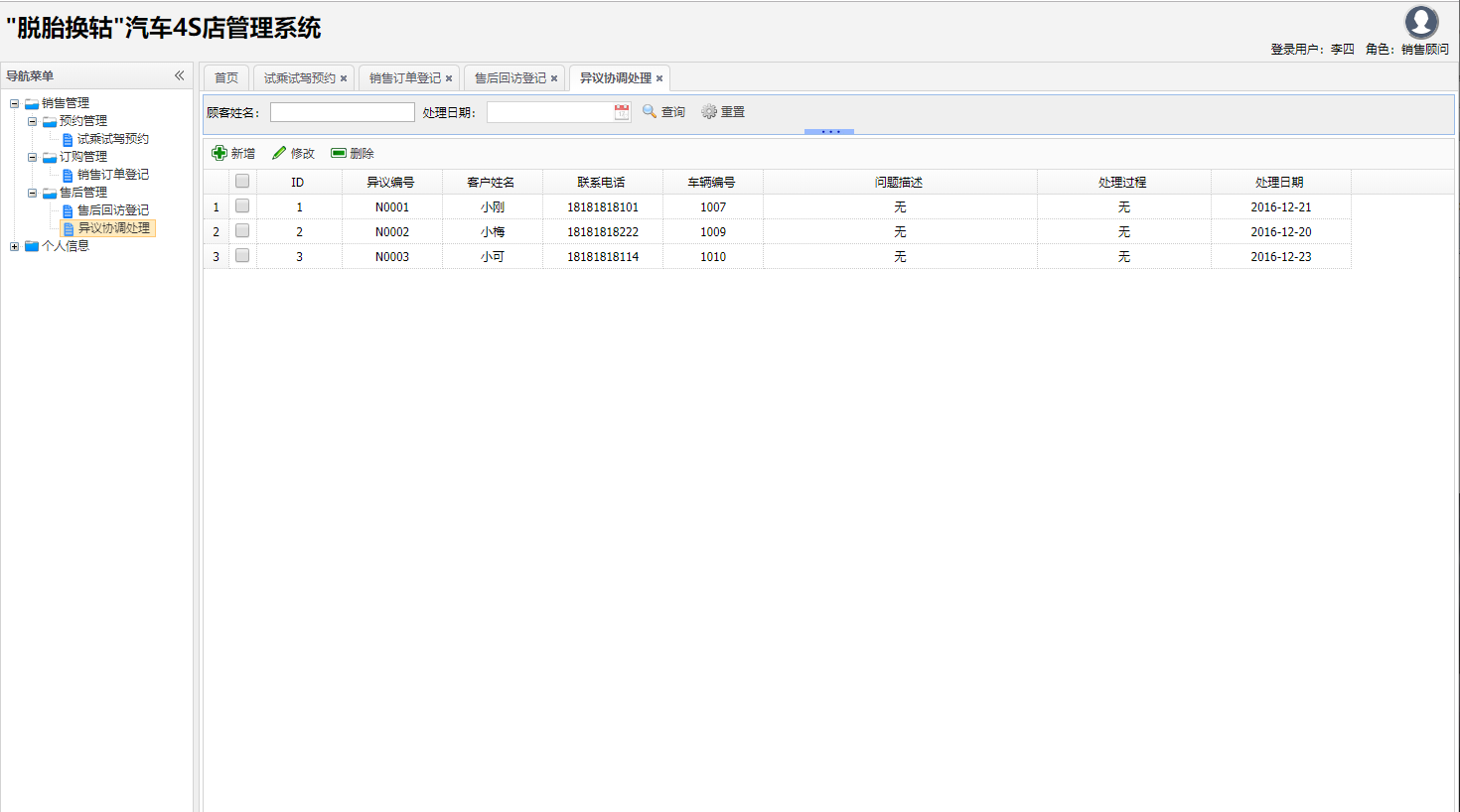The width and height of the screenshot is (1460, 812).
Task: Collapse the navigation menu with double-arrow icon
Action: (x=180, y=75)
